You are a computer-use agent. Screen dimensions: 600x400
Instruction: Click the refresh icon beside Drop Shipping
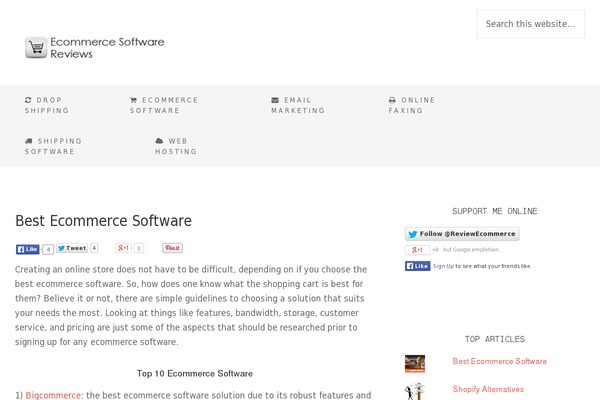tap(28, 100)
